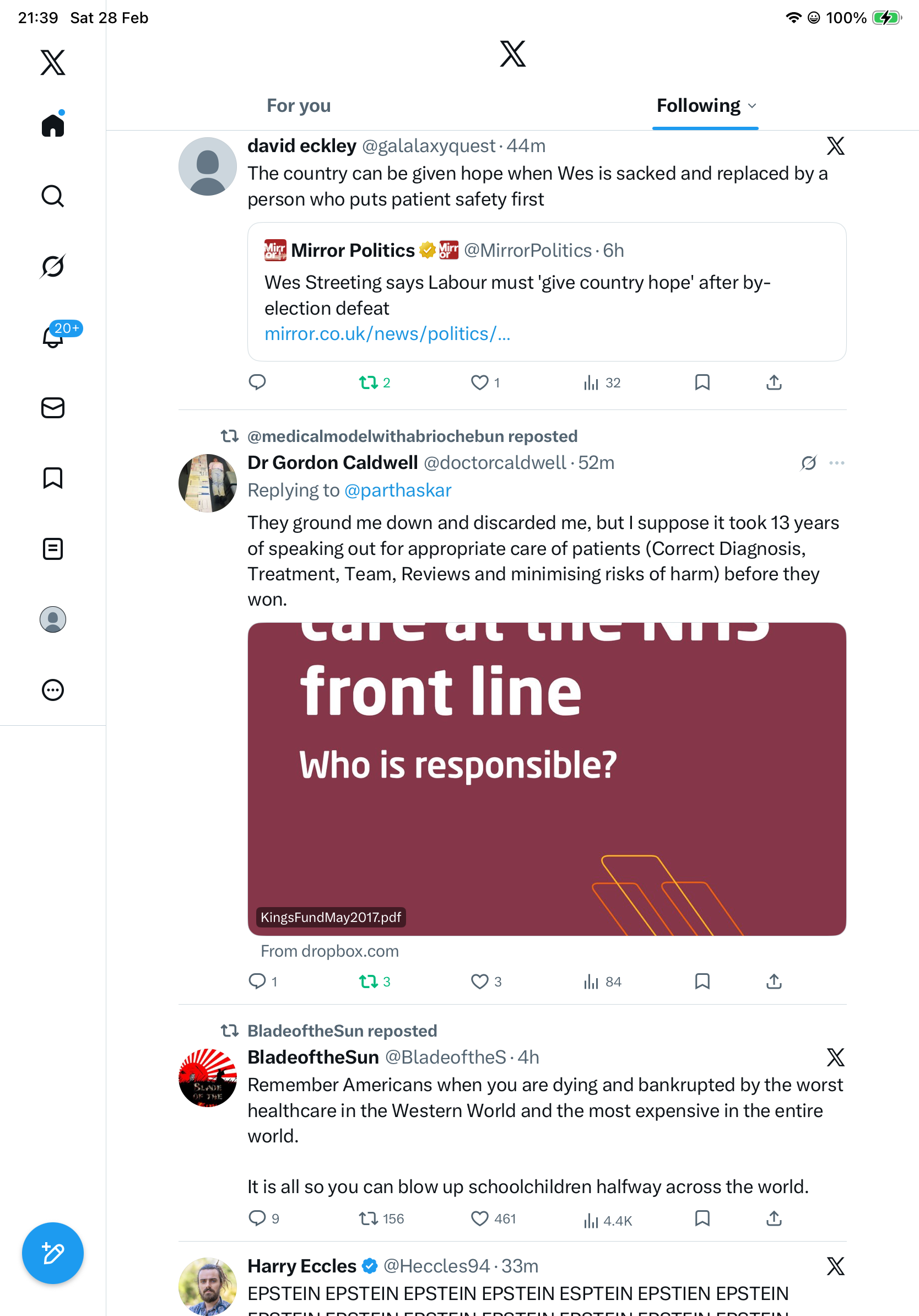Viewport: 919px width, 1316px height.
Task: View analytics for BladeoftheSun post 4.4K
Action: 607,1220
